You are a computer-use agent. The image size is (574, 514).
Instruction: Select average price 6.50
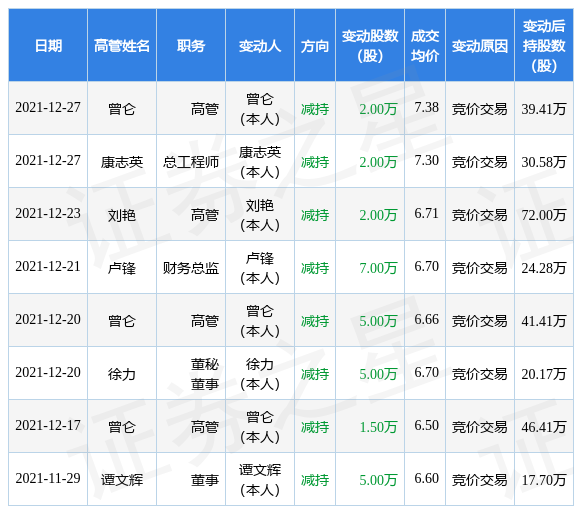[x=426, y=425]
